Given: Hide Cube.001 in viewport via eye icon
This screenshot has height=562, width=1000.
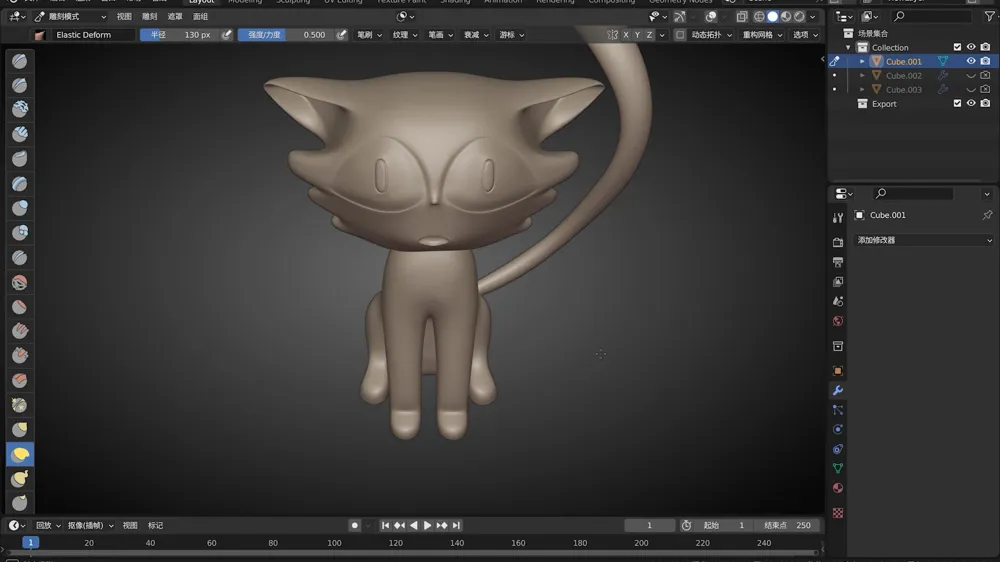Looking at the screenshot, I should pos(971,61).
